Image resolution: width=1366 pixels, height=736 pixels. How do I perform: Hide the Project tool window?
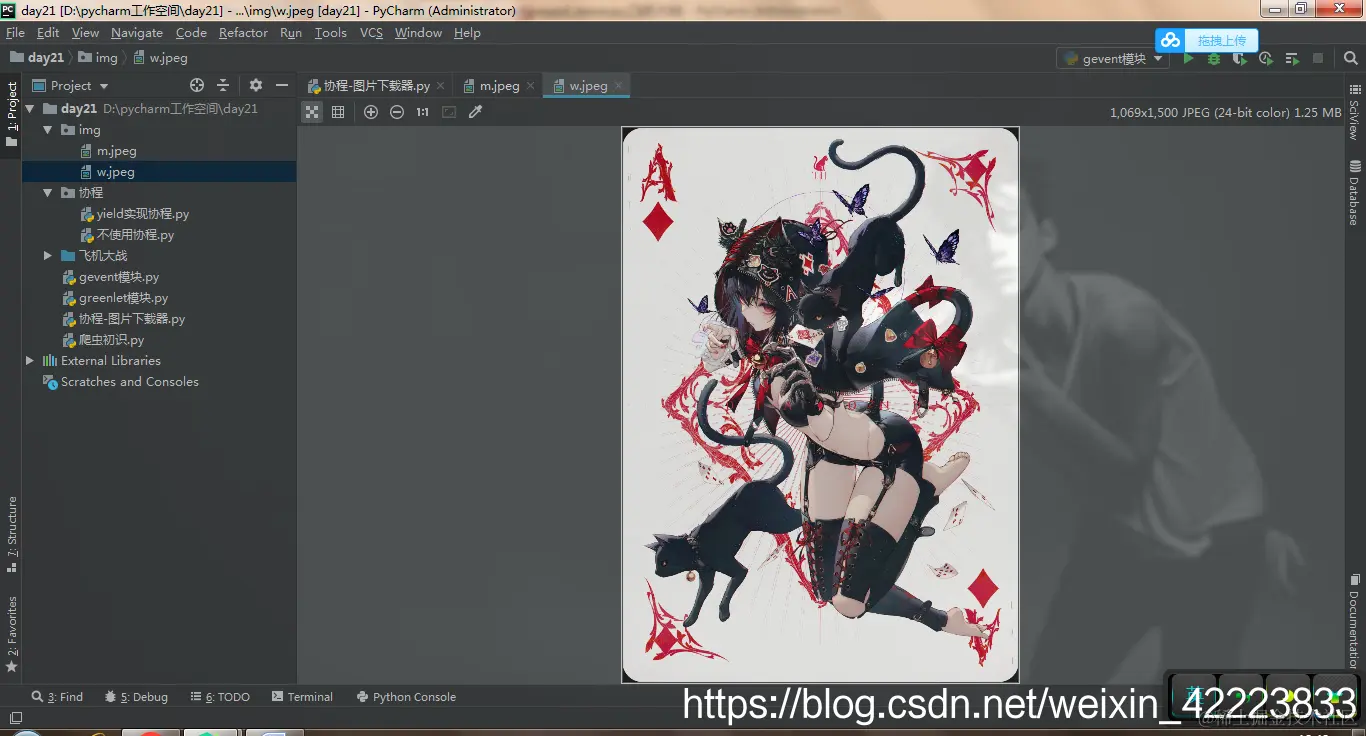point(282,85)
